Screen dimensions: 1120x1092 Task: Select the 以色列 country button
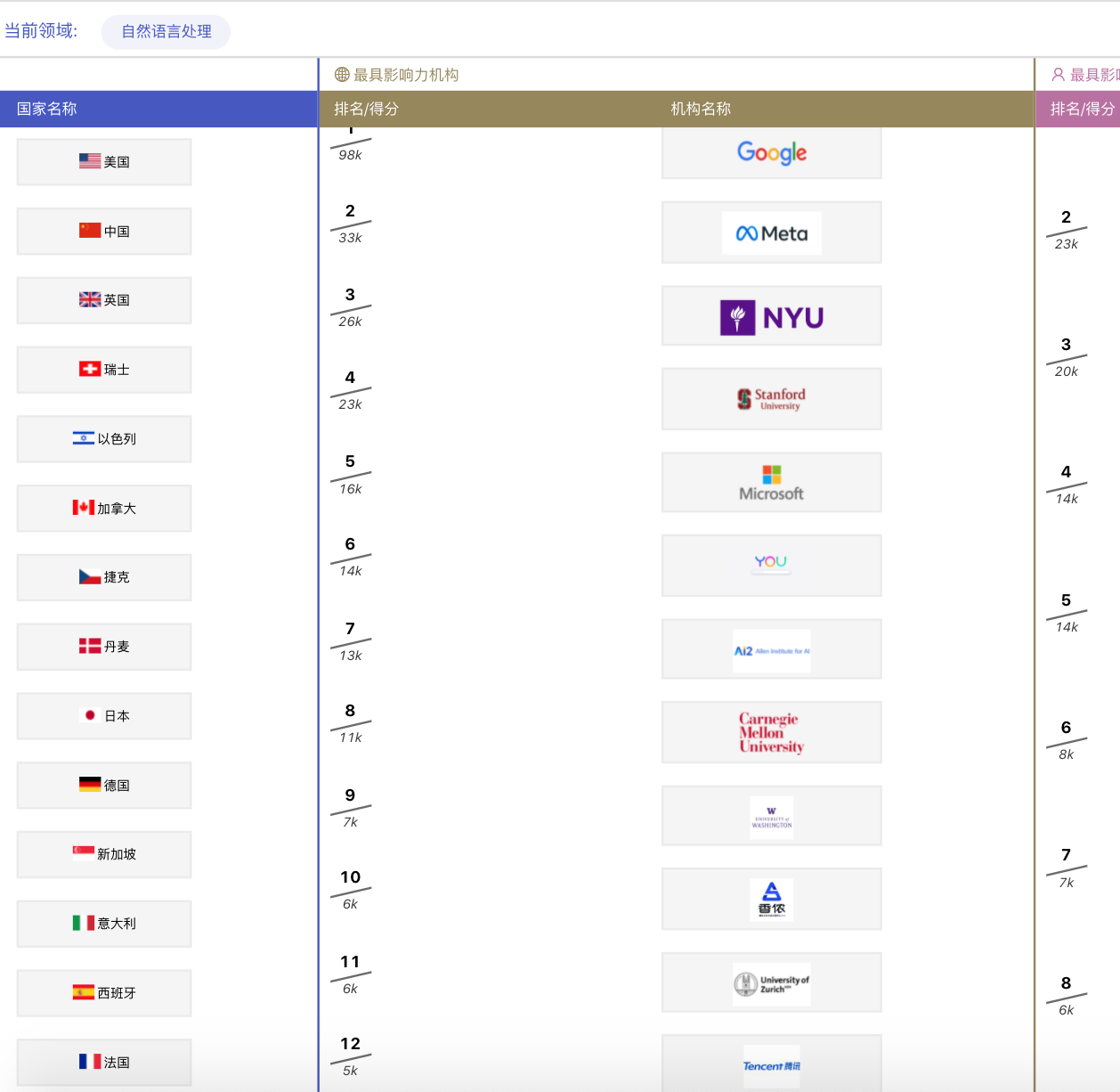(104, 439)
